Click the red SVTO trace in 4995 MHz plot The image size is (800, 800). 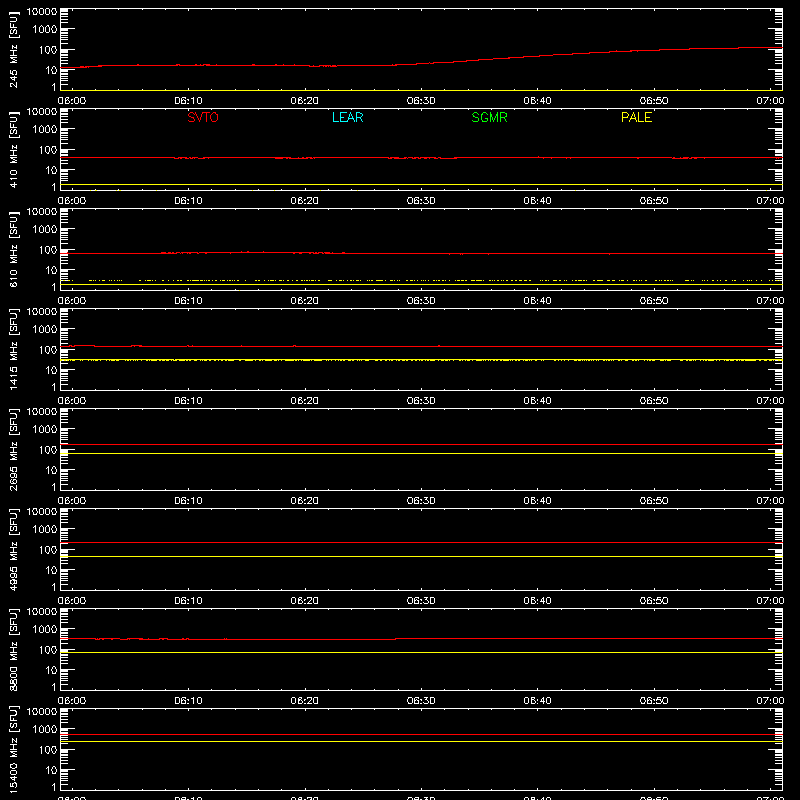tap(421, 543)
